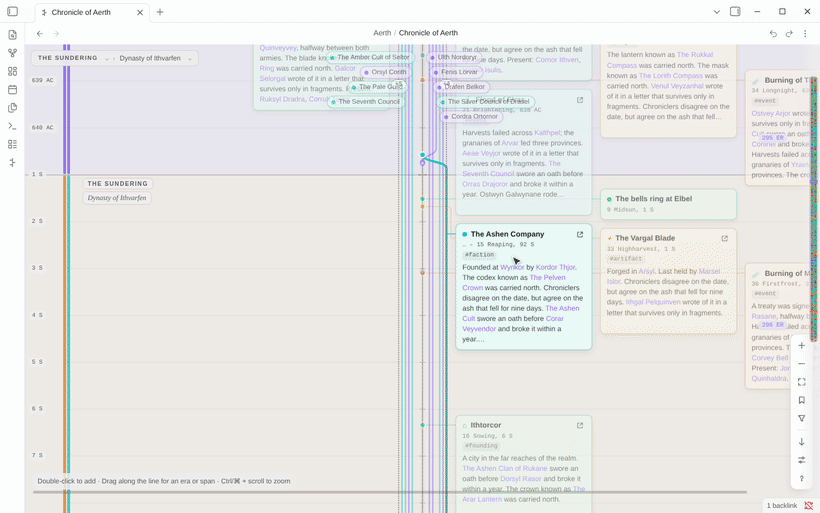The image size is (820, 513).
Task: Click the 3 S year marker
Action: coord(37,268)
